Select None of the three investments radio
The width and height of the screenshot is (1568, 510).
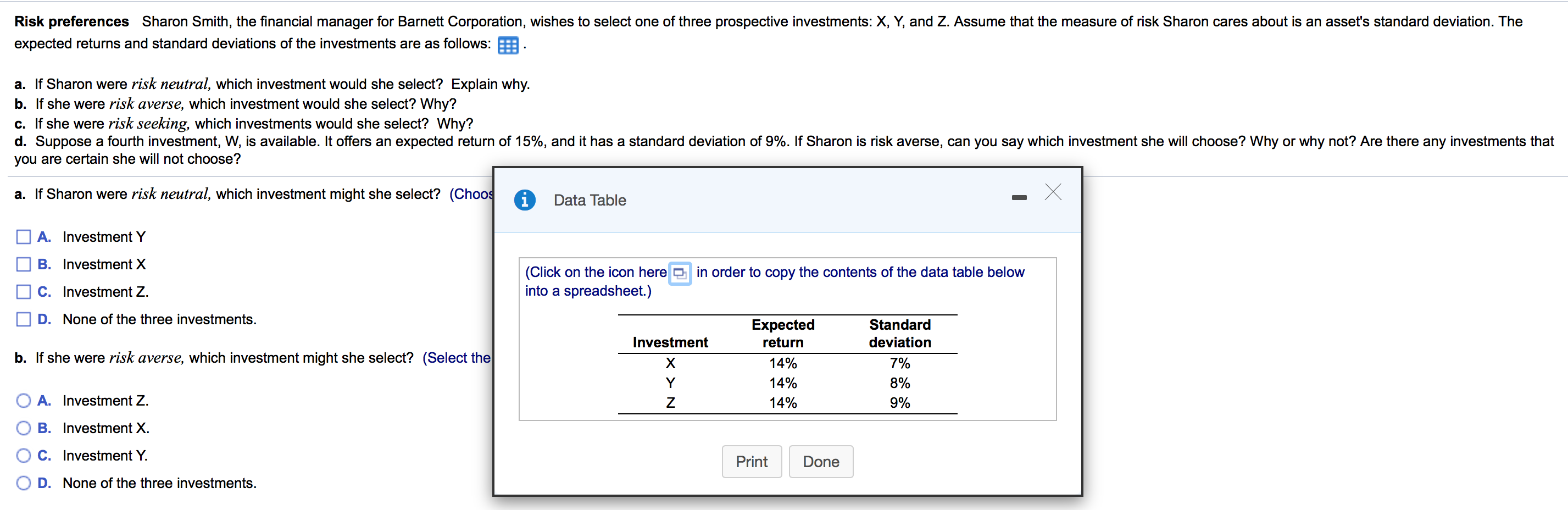coord(23,483)
